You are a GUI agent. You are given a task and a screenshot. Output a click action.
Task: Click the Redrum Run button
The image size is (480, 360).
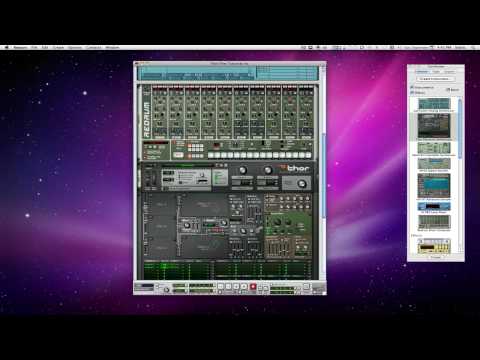pyautogui.click(x=179, y=155)
